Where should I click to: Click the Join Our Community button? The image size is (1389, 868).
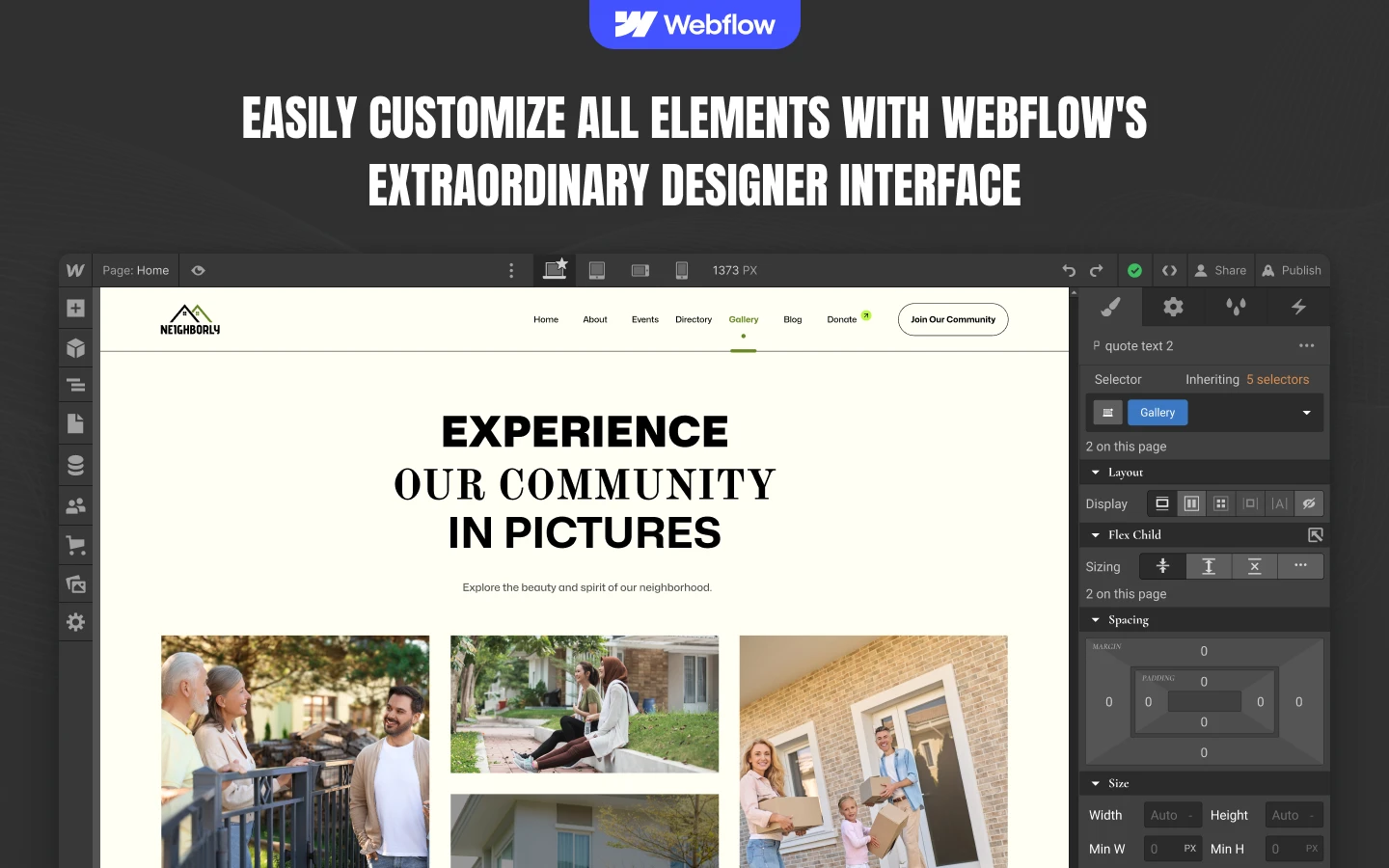(x=952, y=319)
